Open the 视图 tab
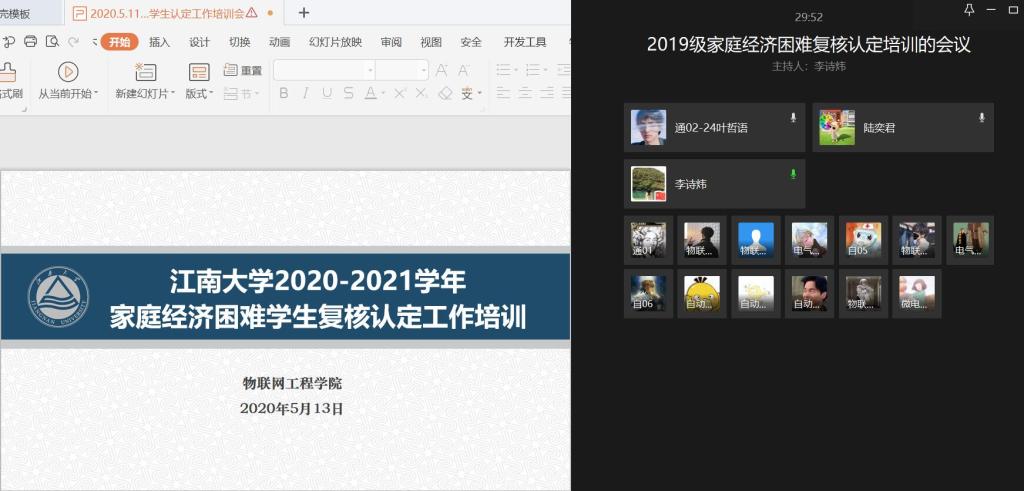Image resolution: width=1024 pixels, height=491 pixels. [x=431, y=42]
